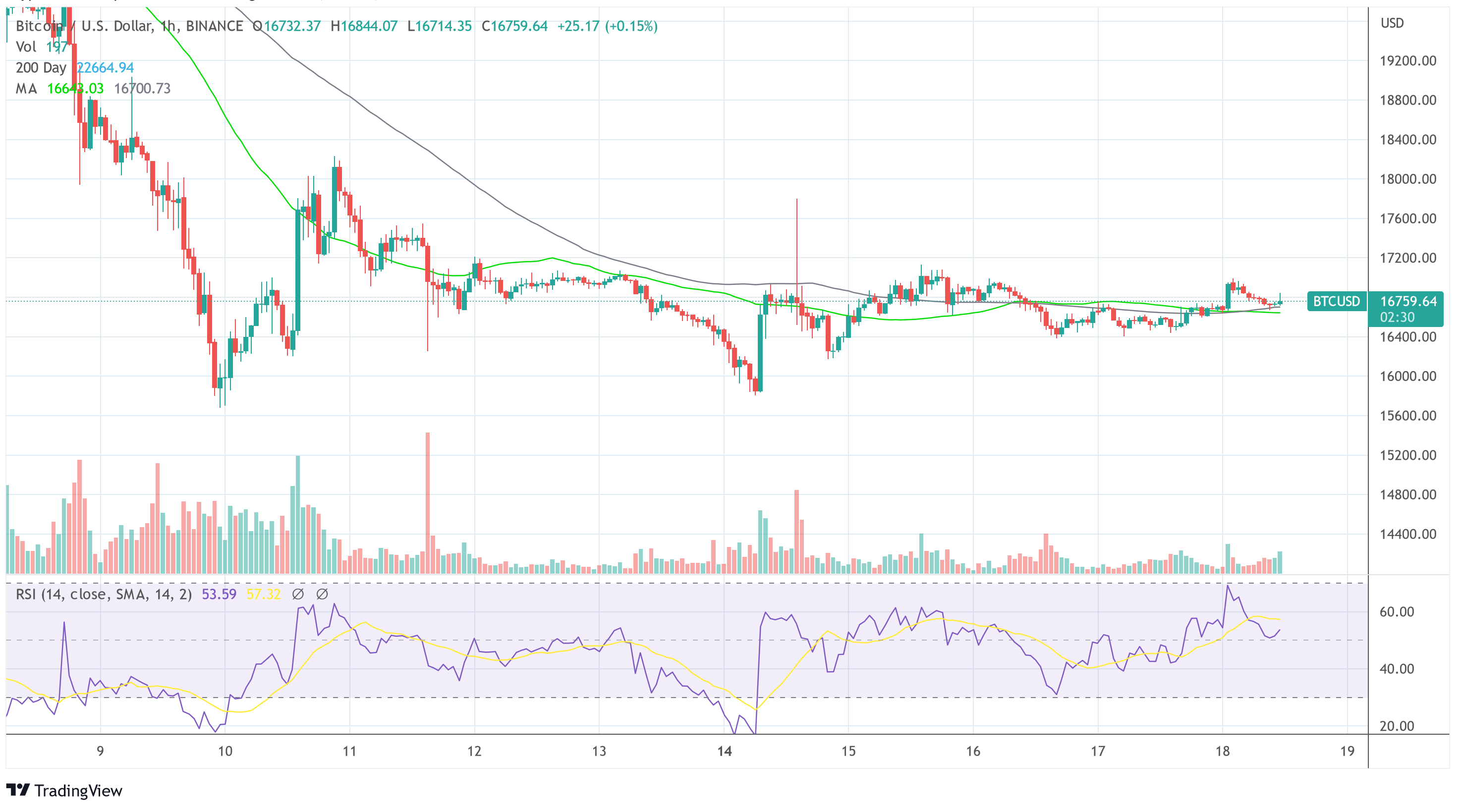Click date 13 on the time axis
This screenshot has height=812, width=1462.
(x=599, y=751)
